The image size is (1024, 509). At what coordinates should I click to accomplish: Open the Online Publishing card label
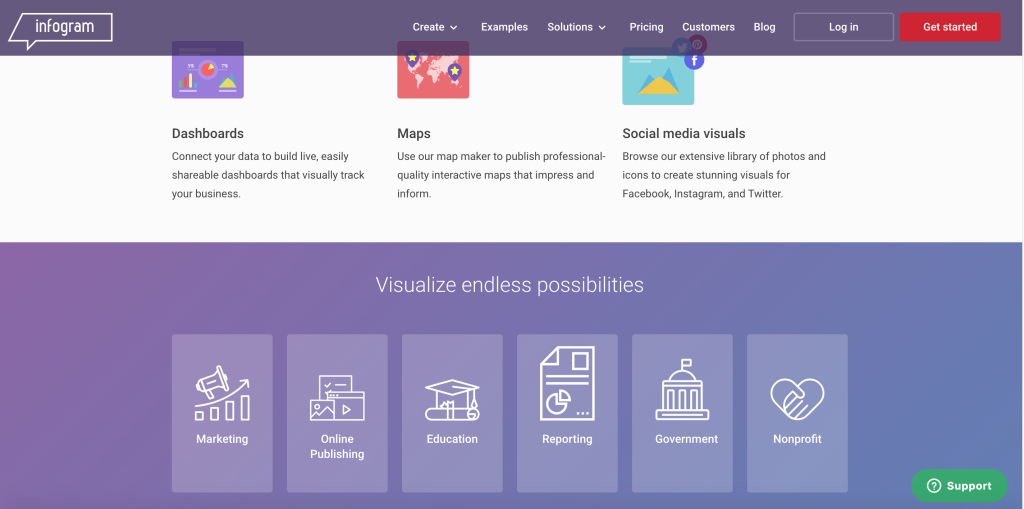[x=337, y=447]
